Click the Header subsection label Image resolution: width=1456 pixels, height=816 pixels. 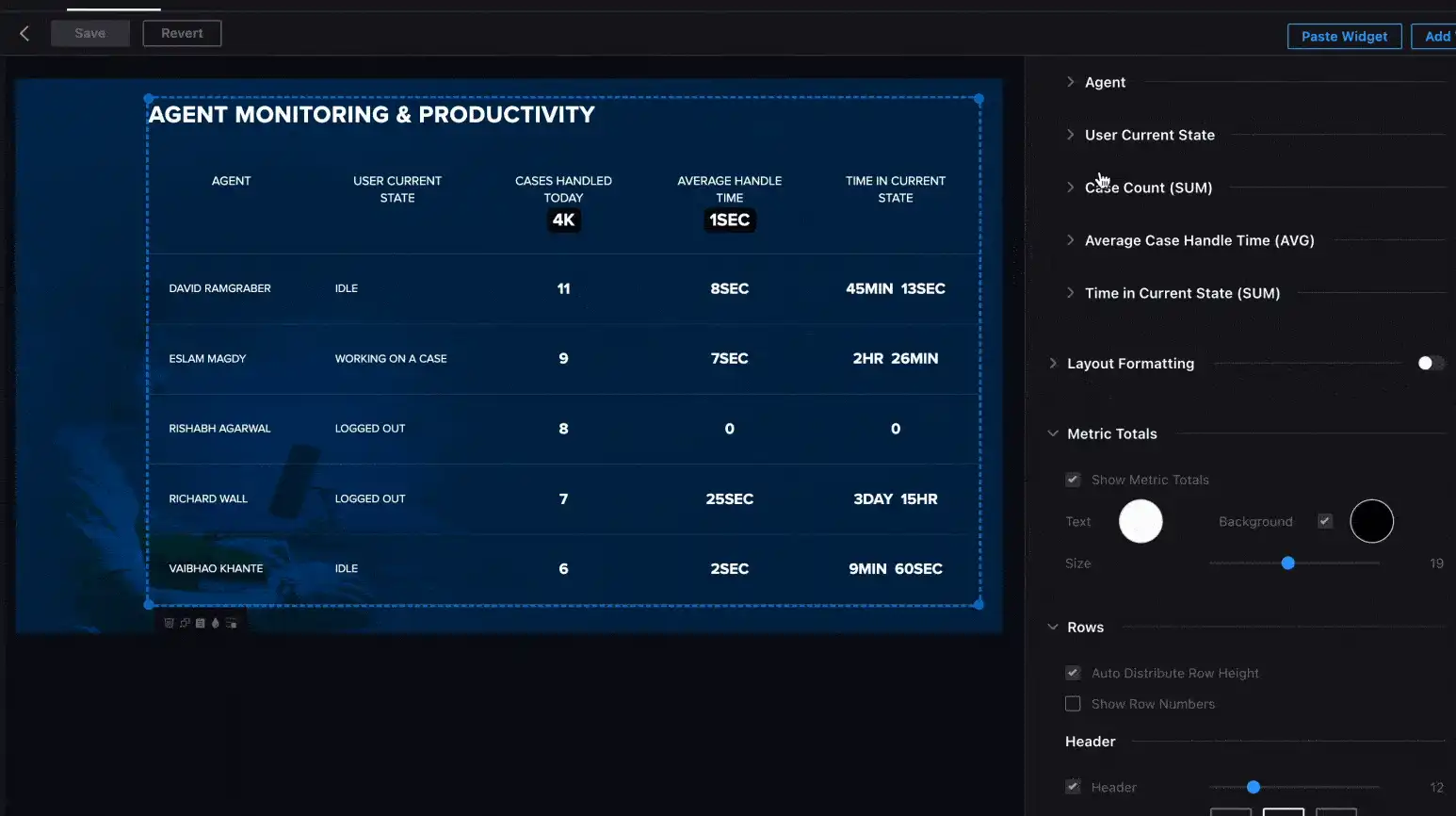pos(1091,742)
